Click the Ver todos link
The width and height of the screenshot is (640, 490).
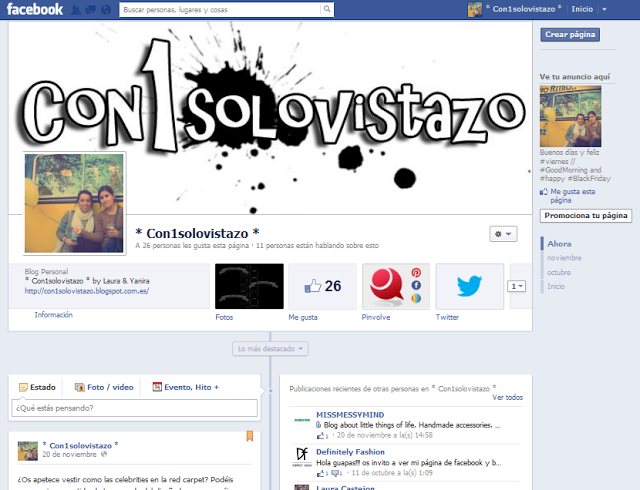(507, 397)
